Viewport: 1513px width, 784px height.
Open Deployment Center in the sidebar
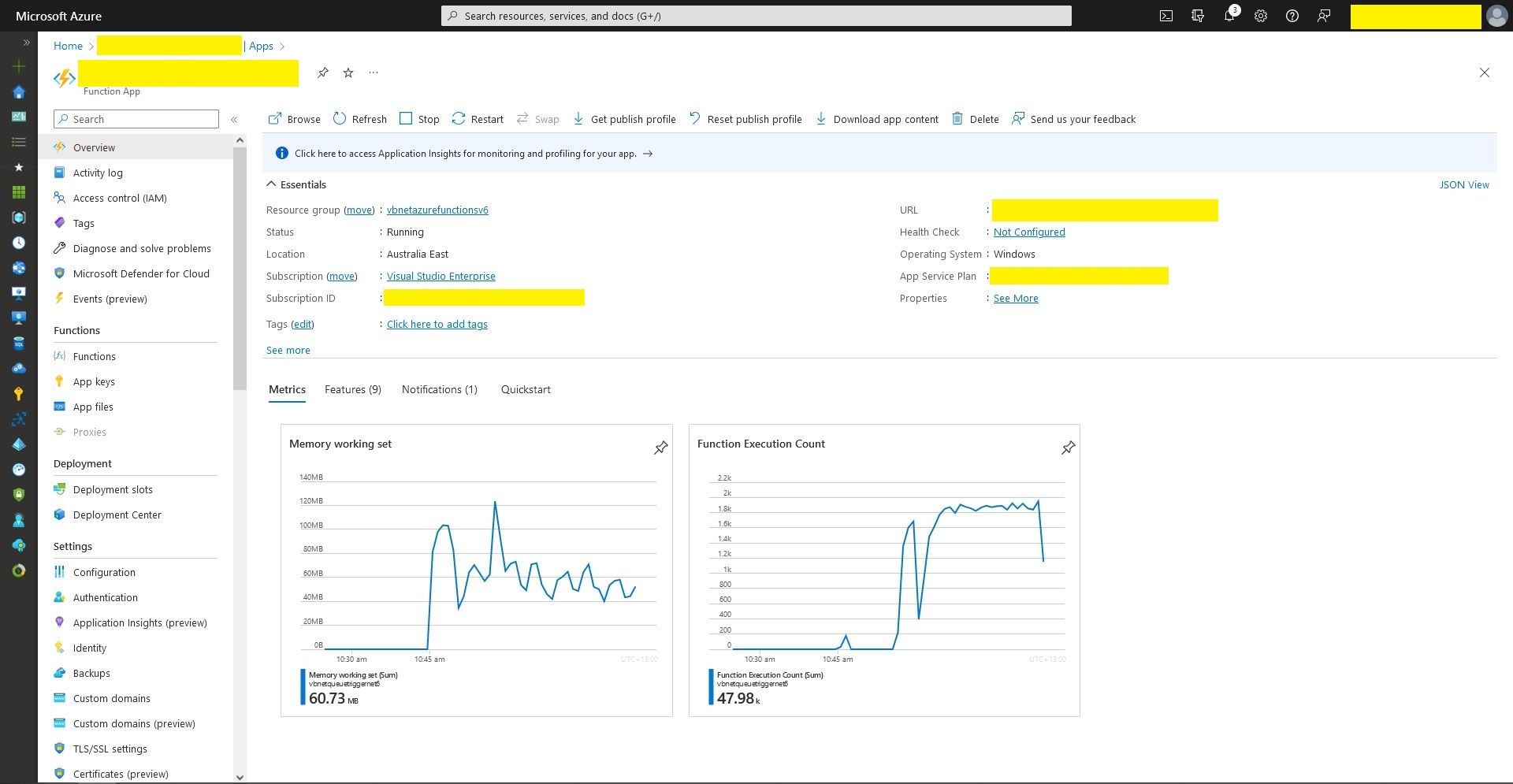117,515
